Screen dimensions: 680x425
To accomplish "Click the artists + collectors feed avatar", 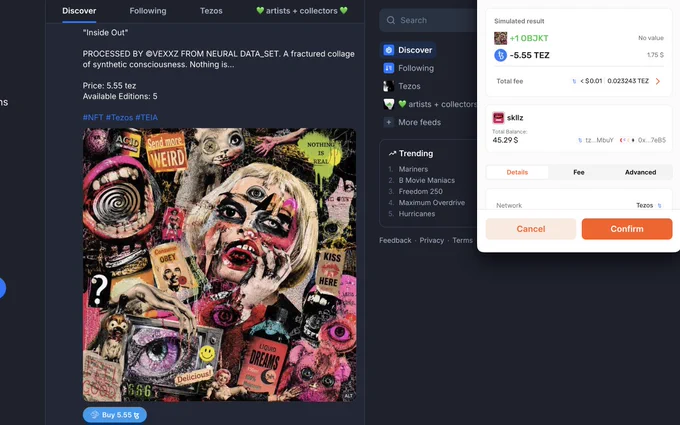I will point(389,104).
